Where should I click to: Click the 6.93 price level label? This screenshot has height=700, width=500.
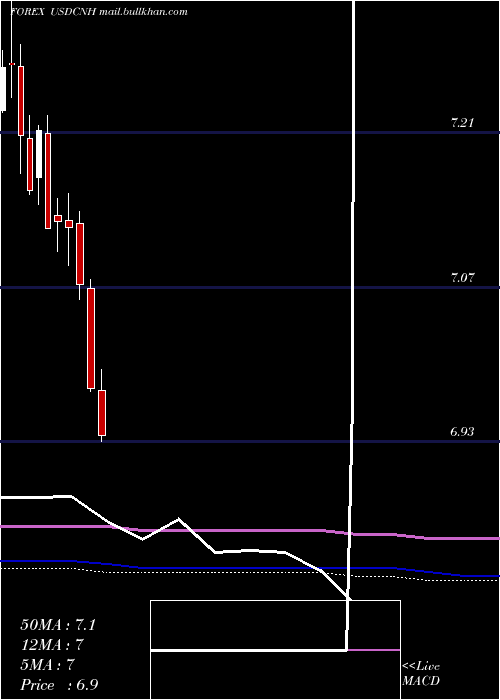point(461,432)
